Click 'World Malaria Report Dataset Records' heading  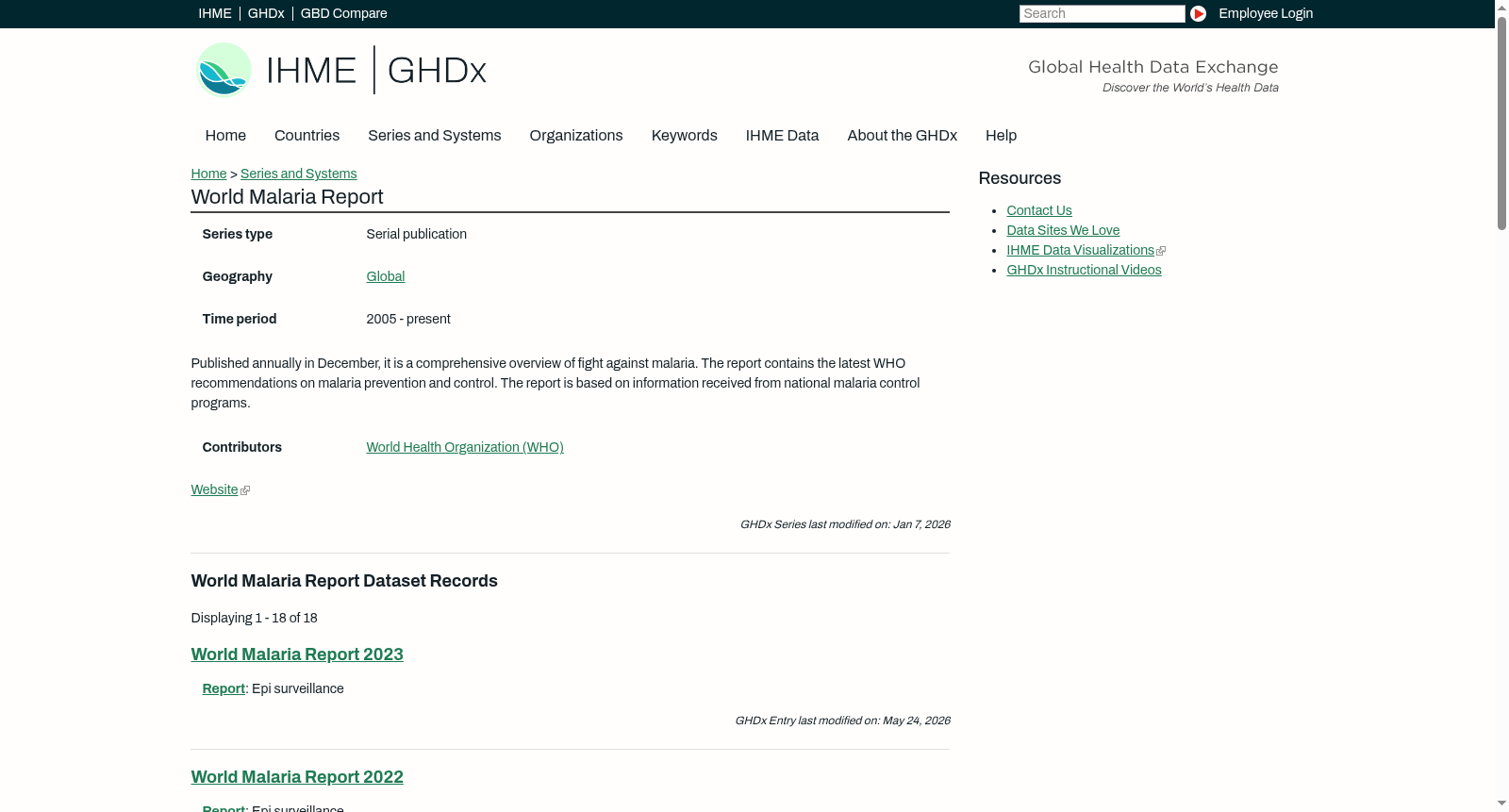click(x=344, y=581)
